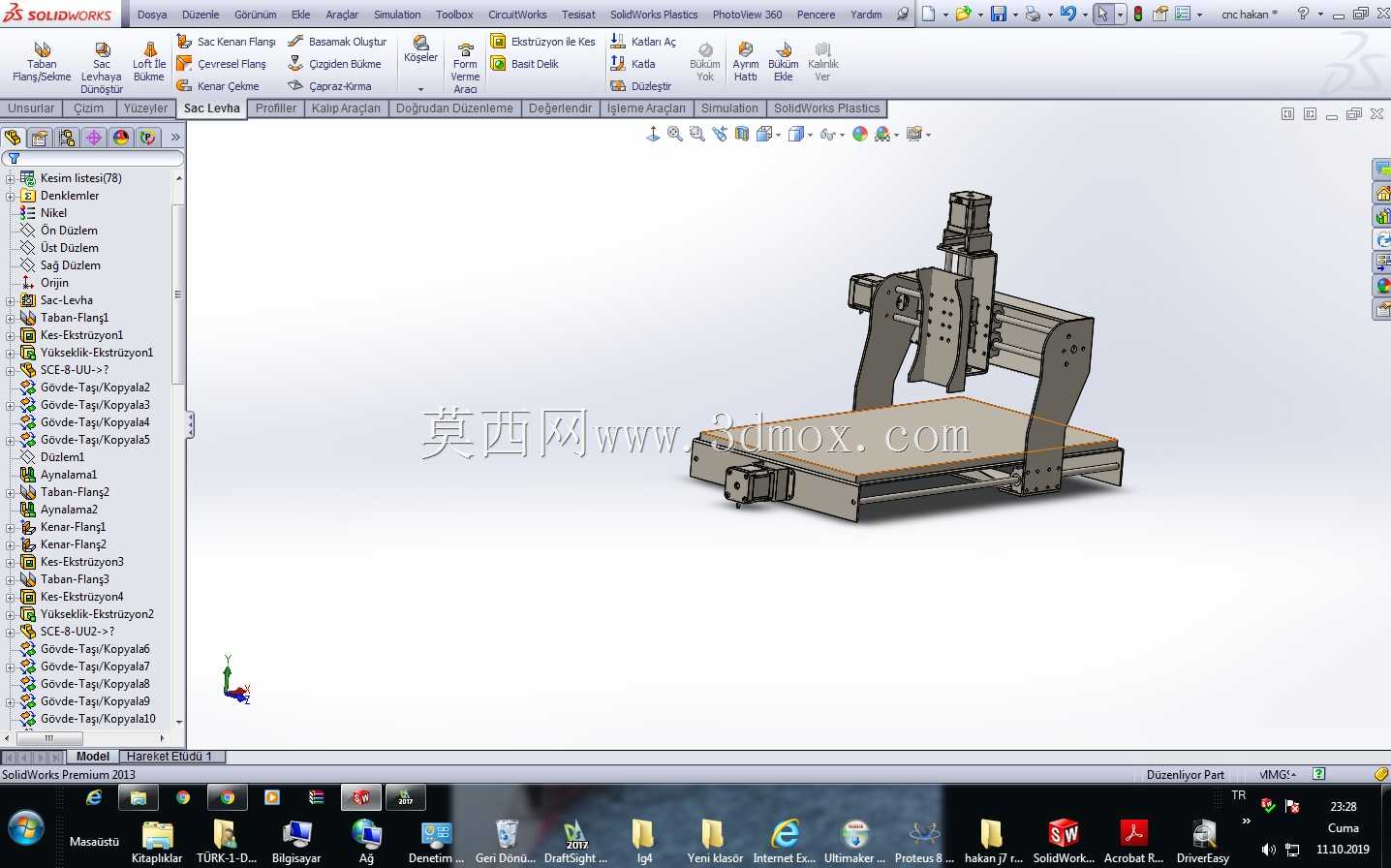Image resolution: width=1391 pixels, height=868 pixels.
Task: Select the Ayrım Hattı tool
Action: coord(746,62)
